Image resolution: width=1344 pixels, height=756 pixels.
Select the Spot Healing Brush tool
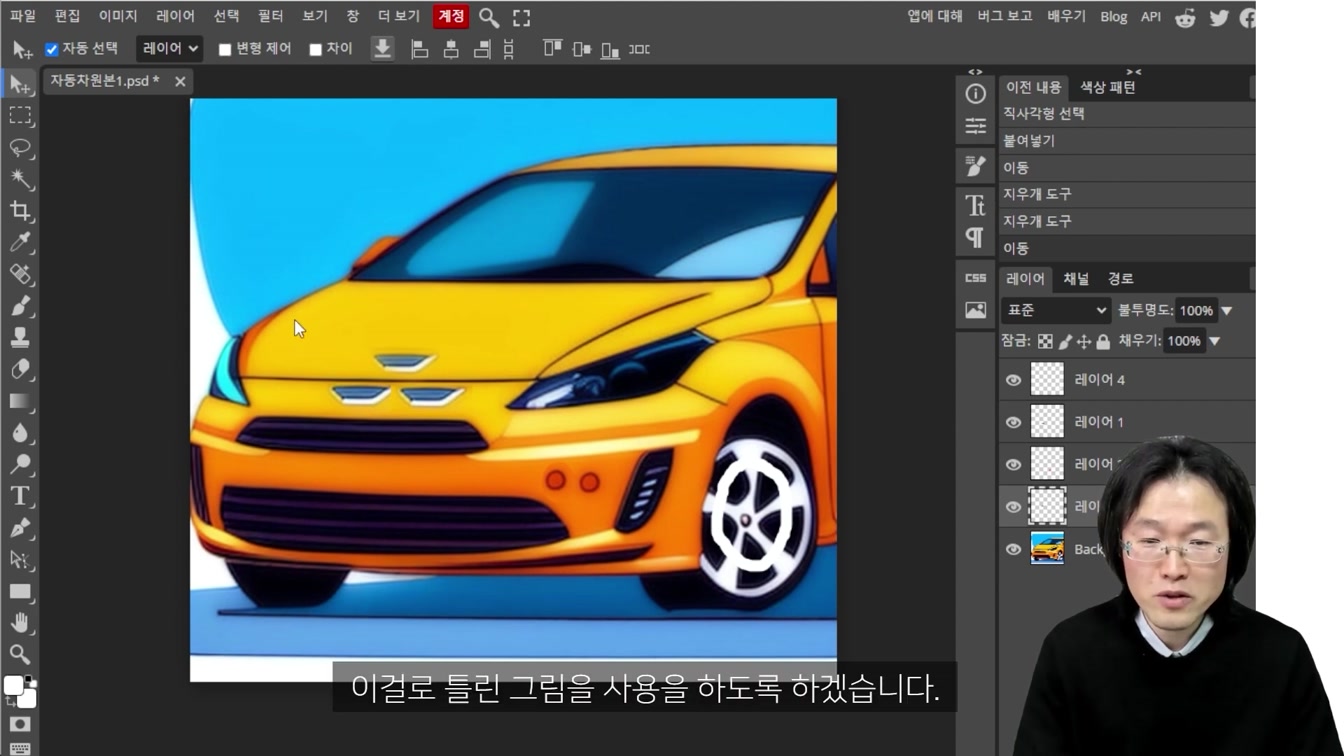click(x=20, y=274)
